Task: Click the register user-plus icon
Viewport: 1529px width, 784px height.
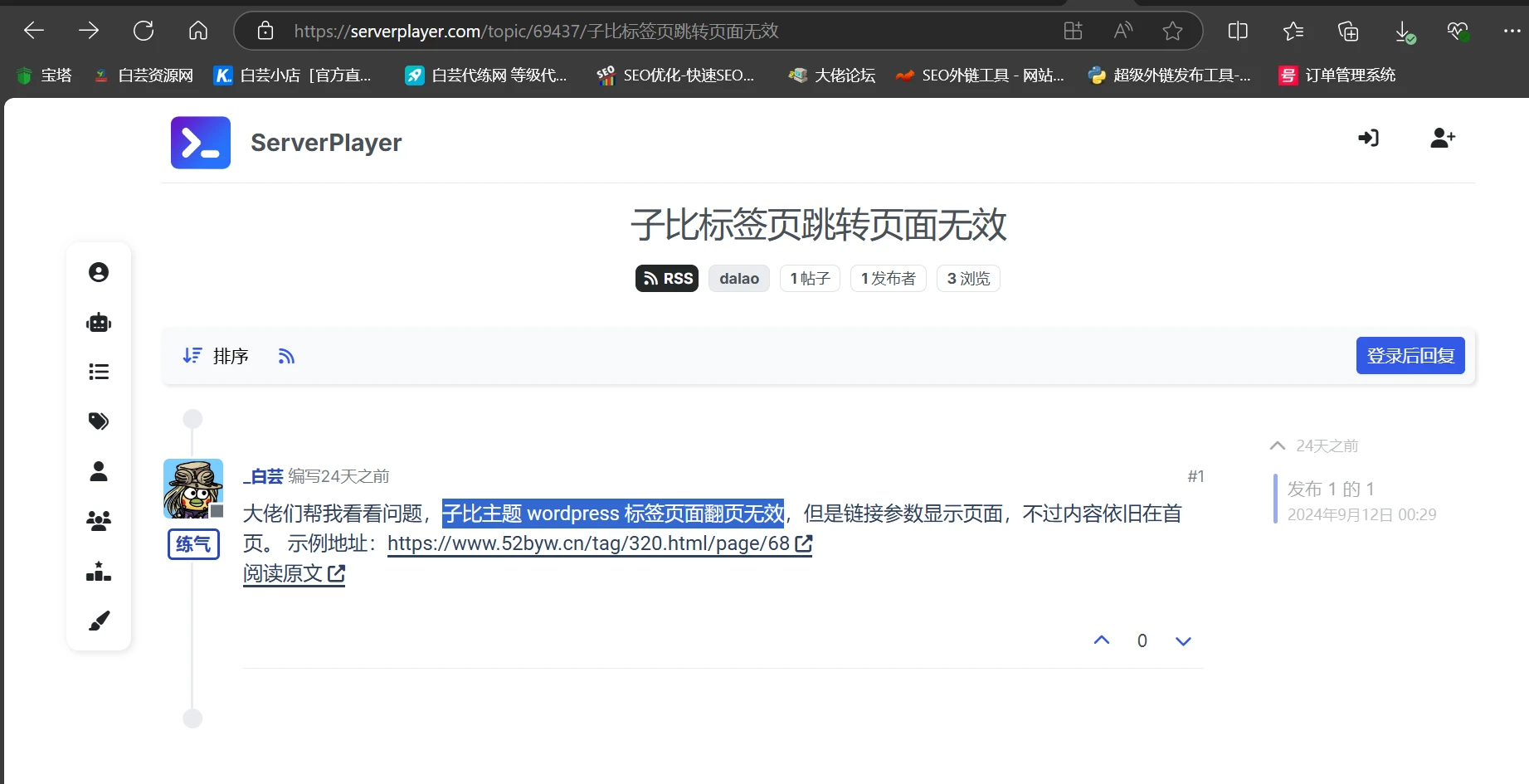Action: (1442, 138)
